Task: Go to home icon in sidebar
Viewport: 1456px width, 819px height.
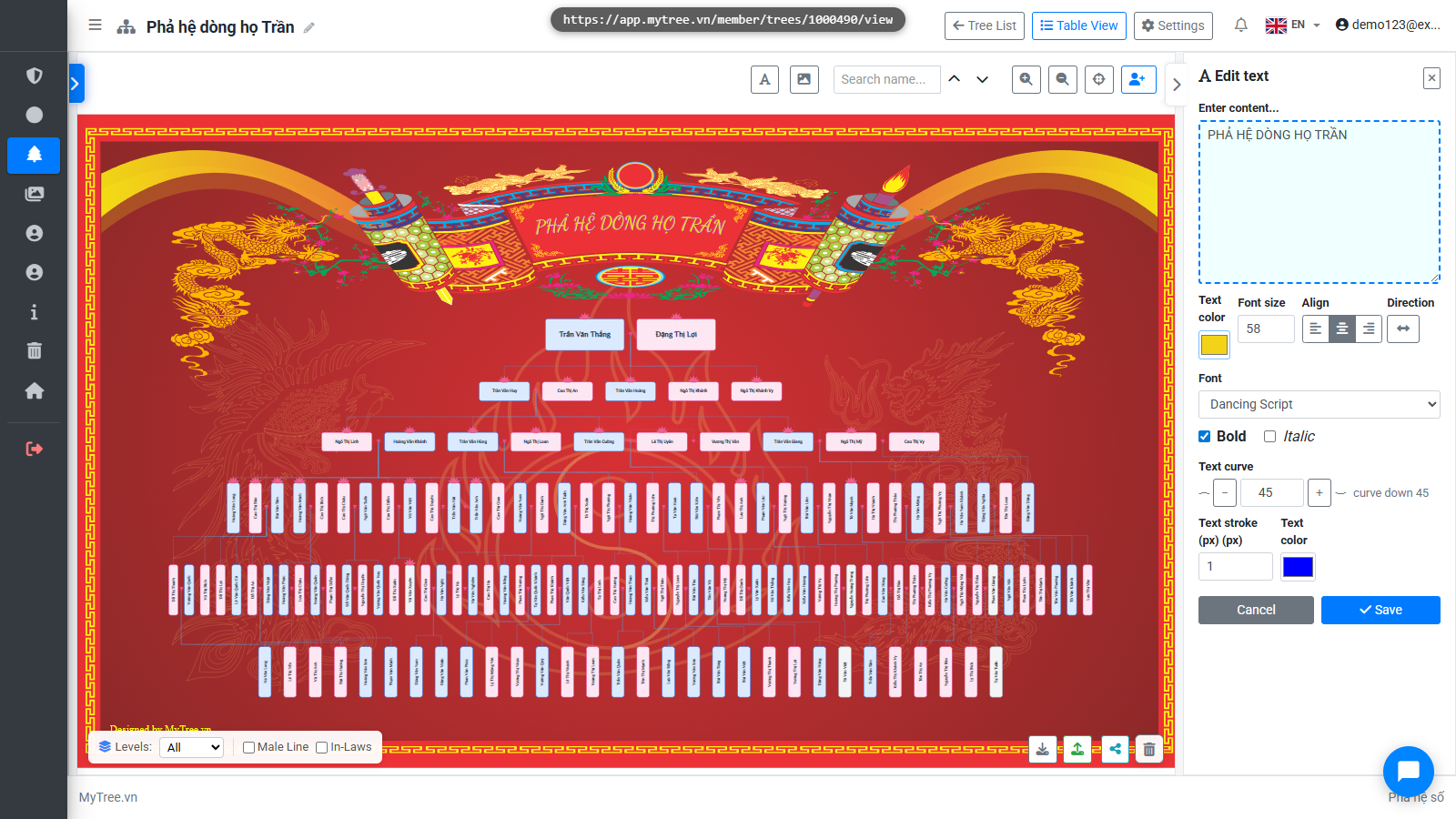Action: click(x=34, y=390)
